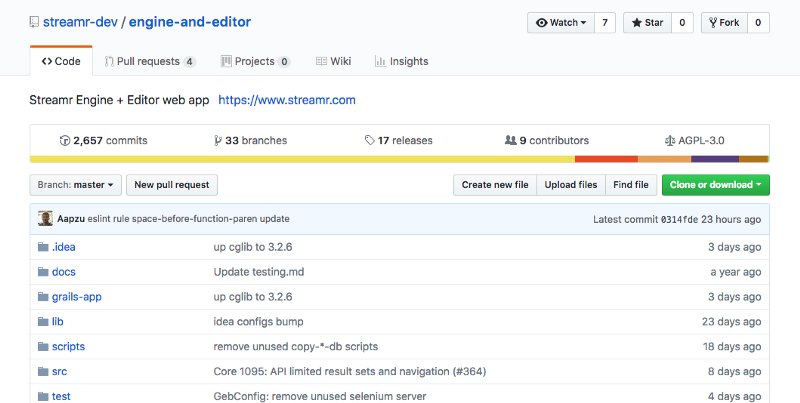Open the Branch: master dropdown

(76, 185)
